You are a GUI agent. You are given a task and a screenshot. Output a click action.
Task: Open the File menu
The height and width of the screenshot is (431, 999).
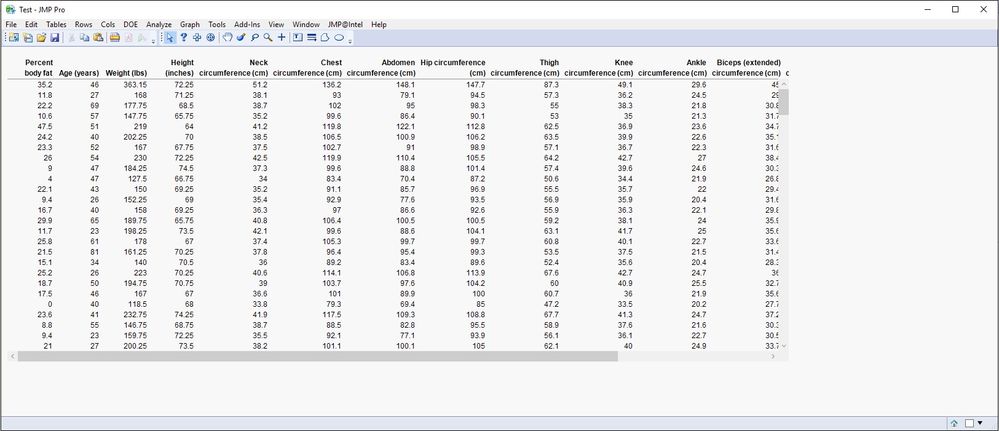click(11, 24)
